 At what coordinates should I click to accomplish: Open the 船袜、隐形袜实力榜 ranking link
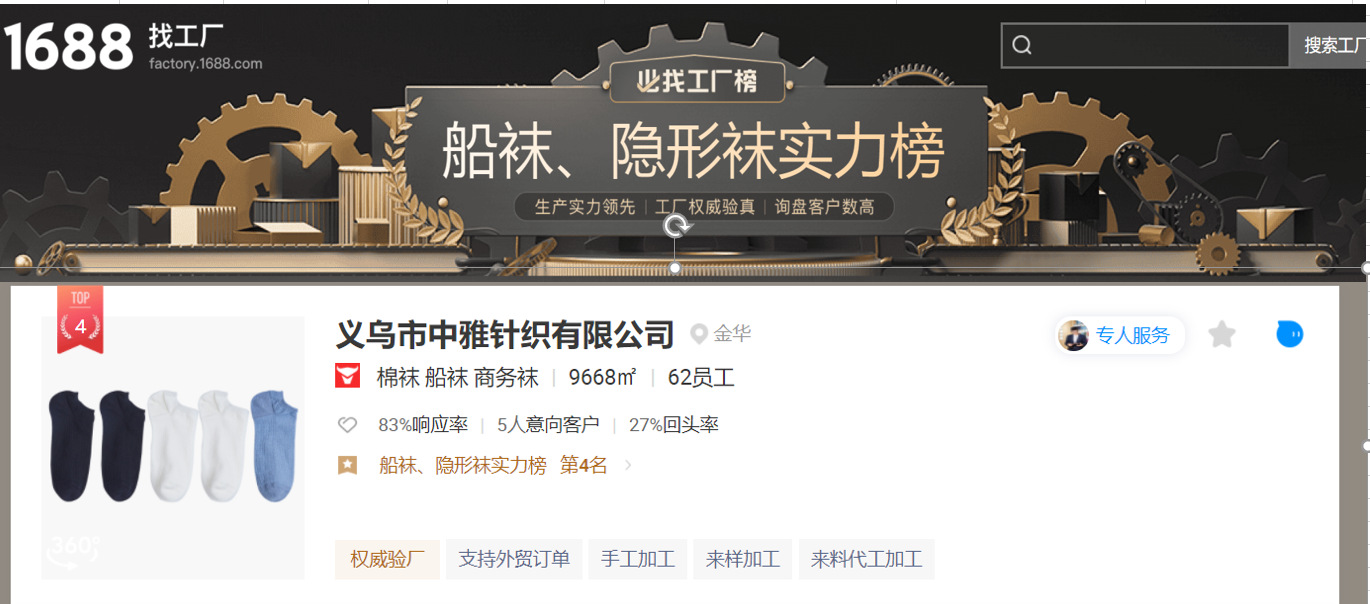coord(463,465)
